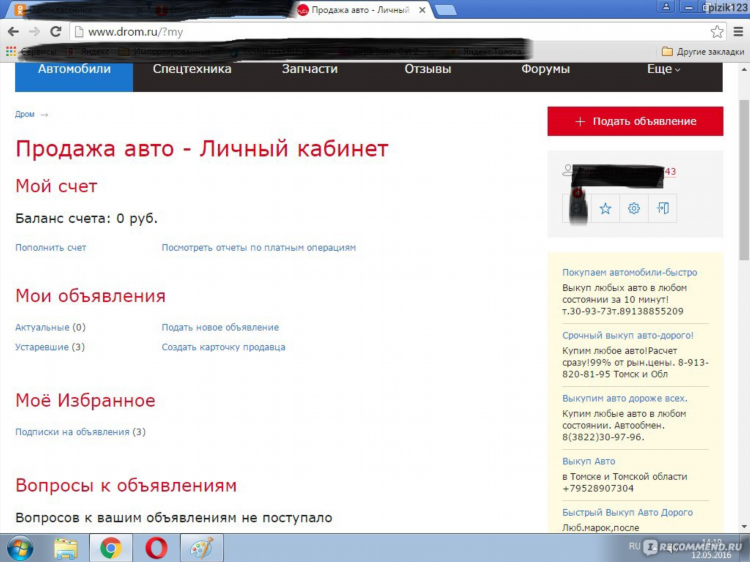Viewport: 750px width, 562px height.
Task: Open a new browser tab
Action: click(x=446, y=10)
